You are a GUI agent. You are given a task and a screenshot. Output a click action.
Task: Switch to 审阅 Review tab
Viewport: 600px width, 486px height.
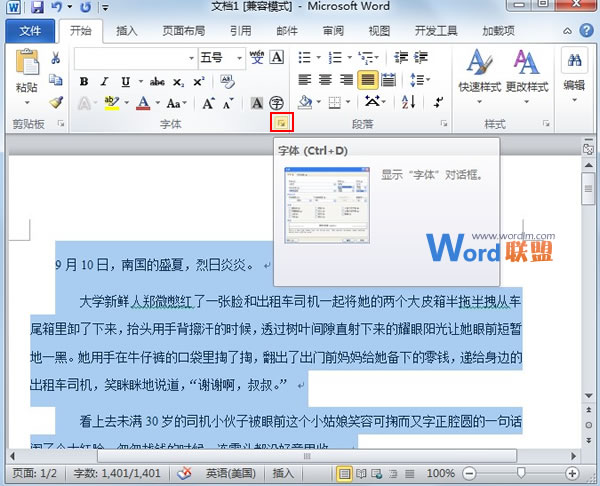[x=333, y=31]
